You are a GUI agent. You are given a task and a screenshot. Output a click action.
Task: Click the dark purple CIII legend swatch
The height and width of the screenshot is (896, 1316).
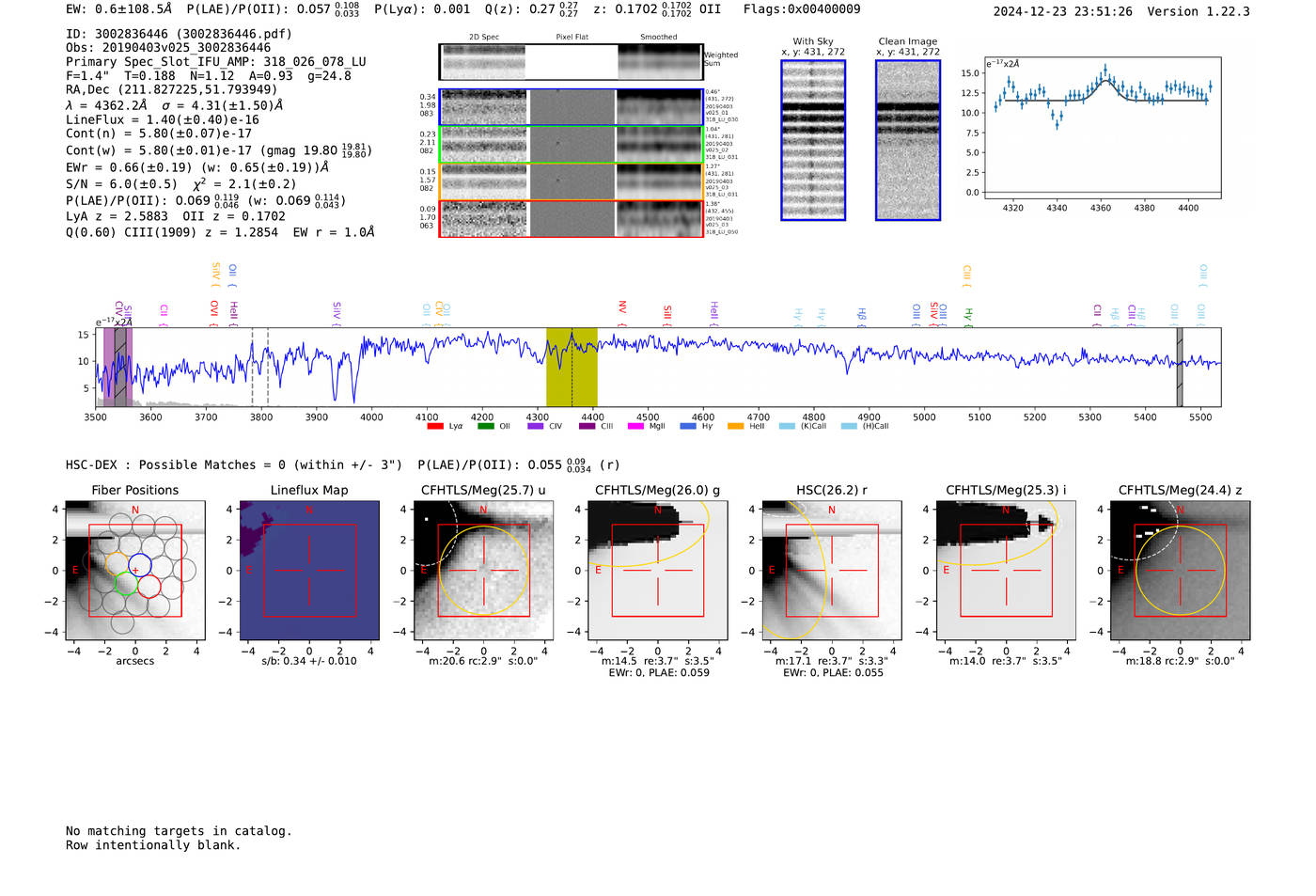(x=587, y=426)
